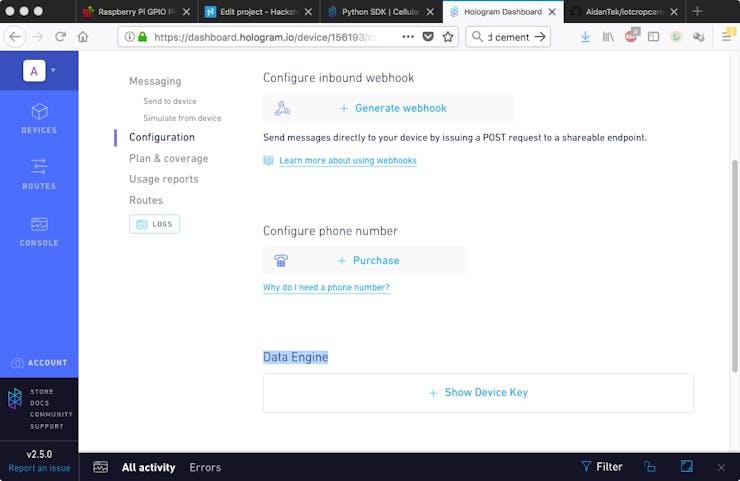
Task: Select Messaging in device menu
Action: coord(155,81)
